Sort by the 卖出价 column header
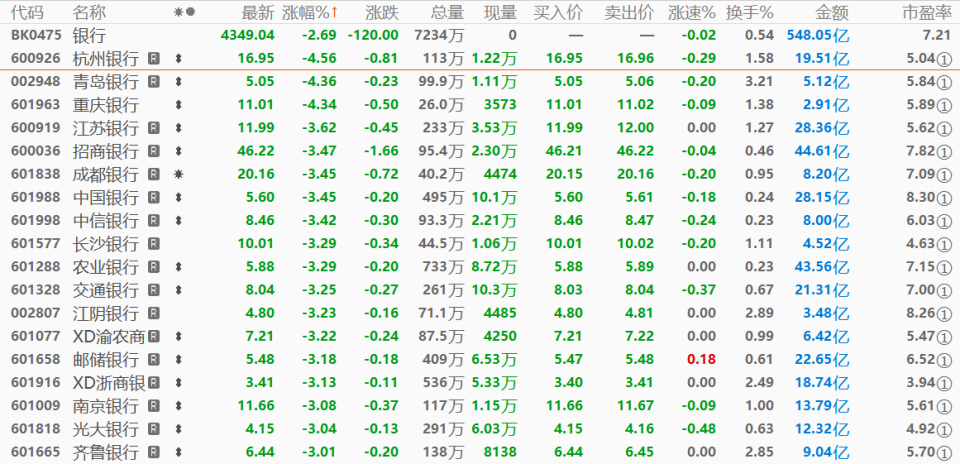Viewport: 960px width, 464px height. [x=629, y=12]
